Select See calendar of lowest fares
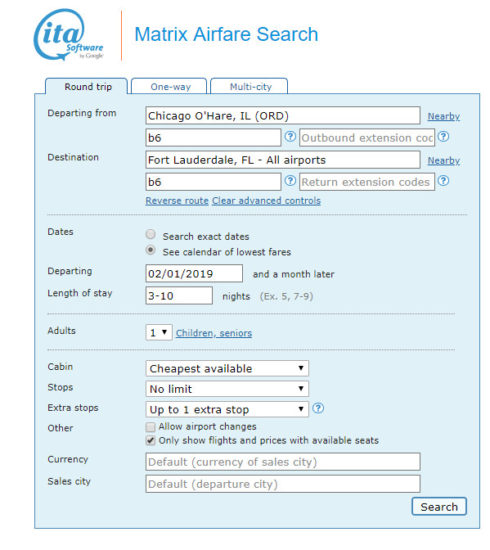Image resolution: width=490 pixels, height=550 pixels. [151, 250]
